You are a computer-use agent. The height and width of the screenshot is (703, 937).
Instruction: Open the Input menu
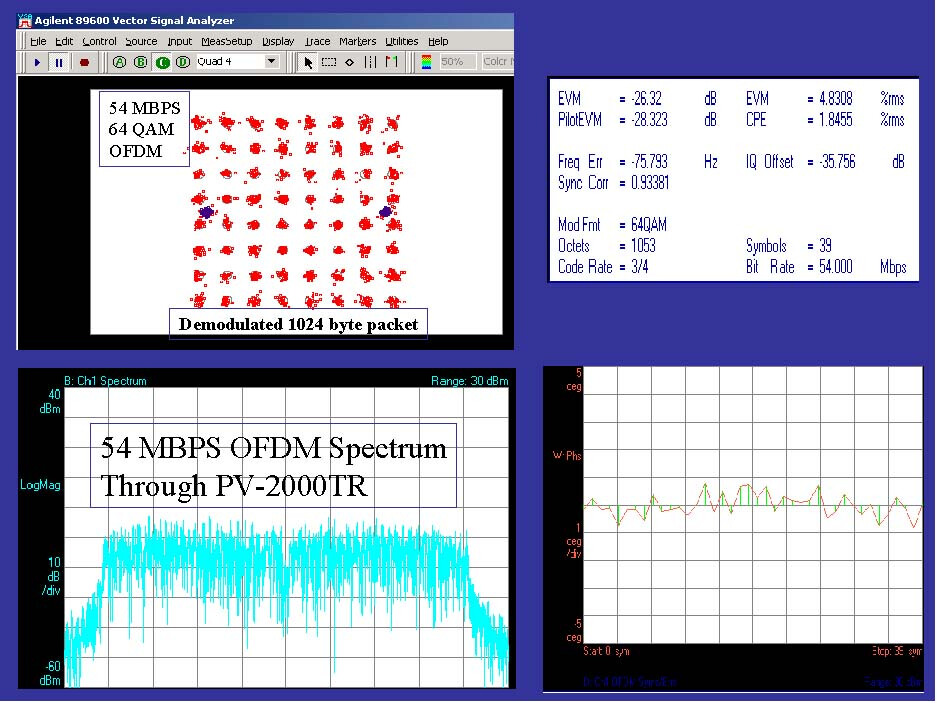tap(179, 41)
